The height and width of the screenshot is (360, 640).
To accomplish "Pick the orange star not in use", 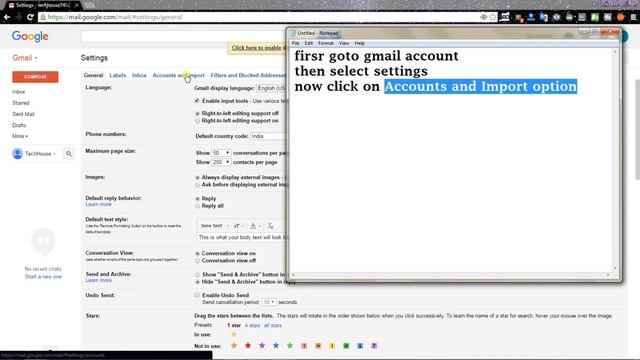I will pos(234,346).
